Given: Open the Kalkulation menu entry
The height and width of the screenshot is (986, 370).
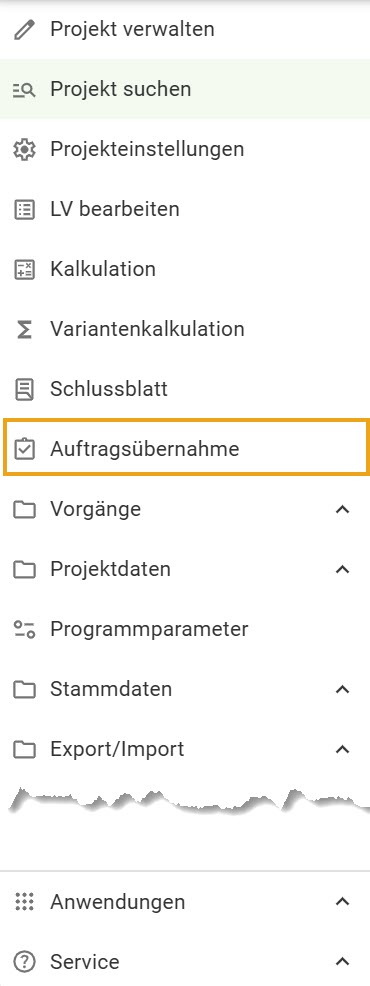Looking at the screenshot, I should pos(185,269).
